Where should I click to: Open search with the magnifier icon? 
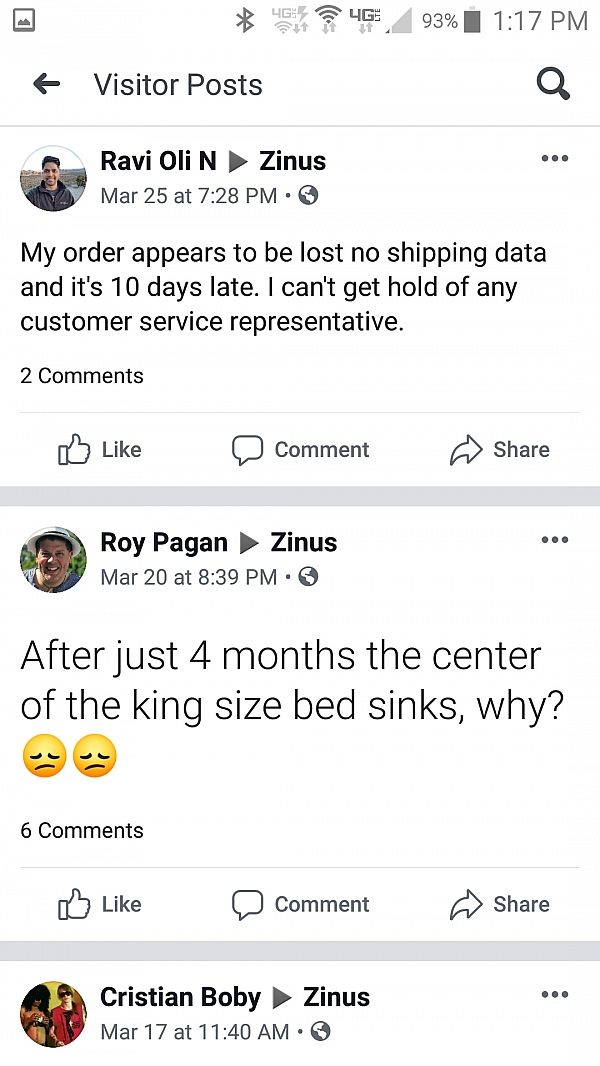pyautogui.click(x=553, y=84)
